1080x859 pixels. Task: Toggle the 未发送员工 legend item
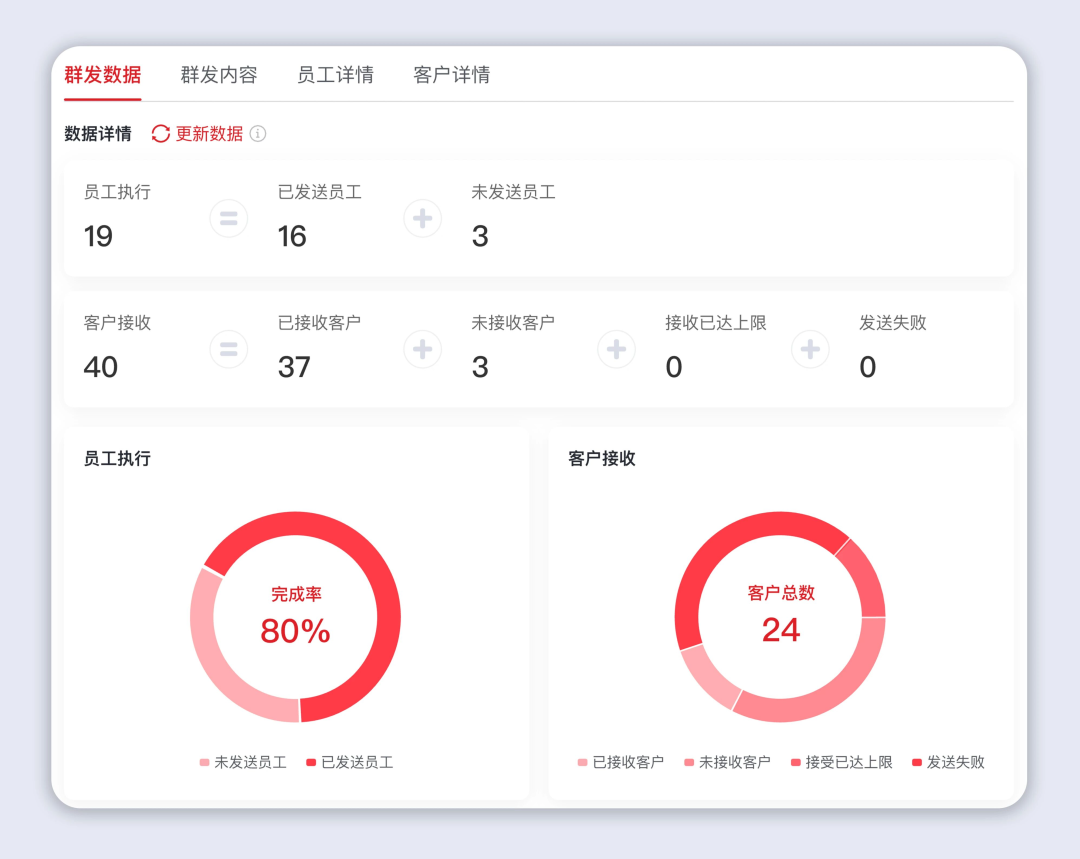pyautogui.click(x=243, y=762)
